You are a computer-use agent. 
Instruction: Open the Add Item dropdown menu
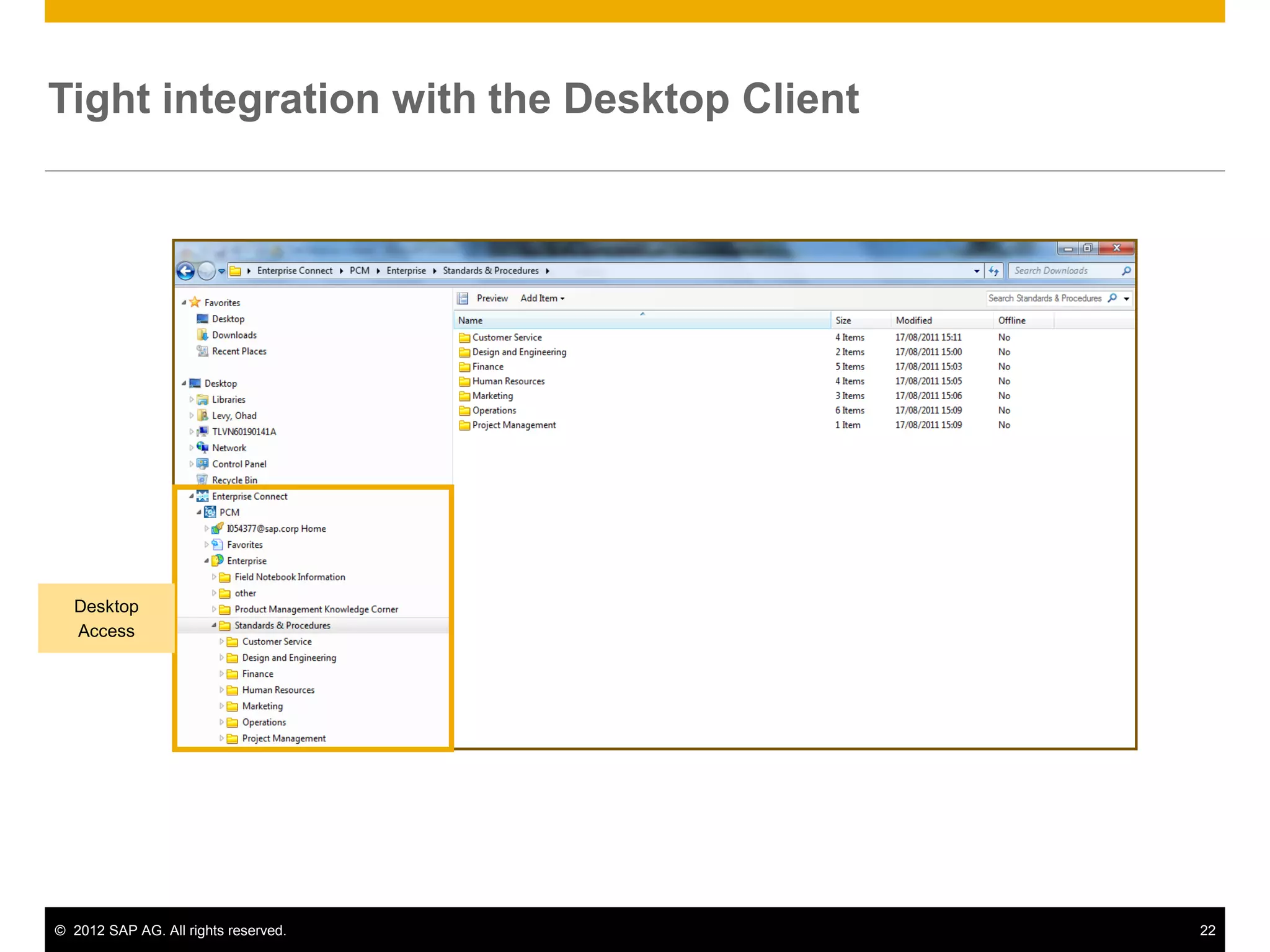tap(543, 298)
